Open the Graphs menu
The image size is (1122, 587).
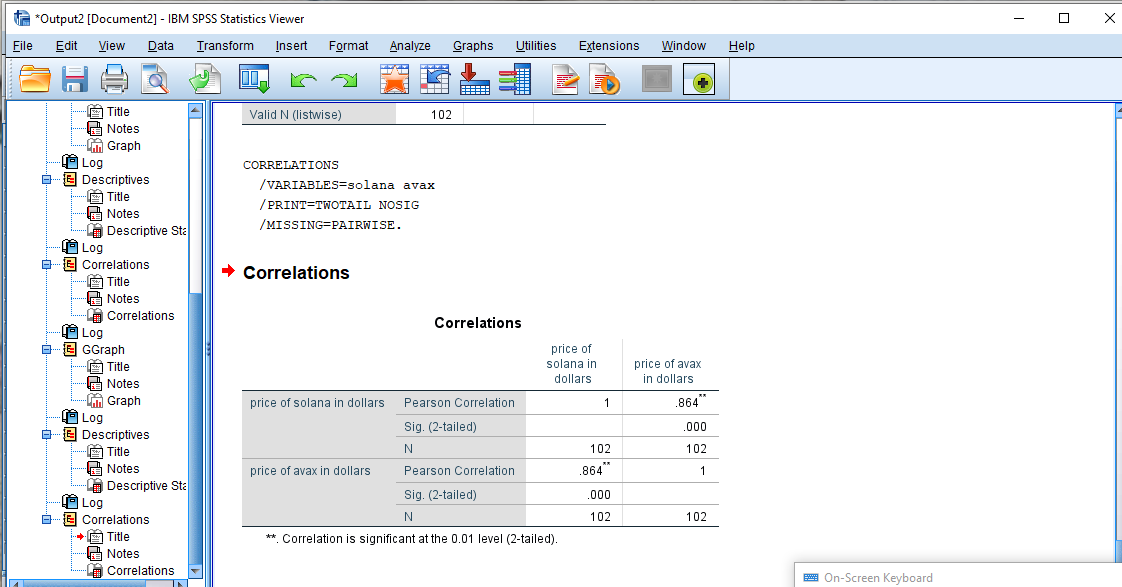[x=473, y=46]
